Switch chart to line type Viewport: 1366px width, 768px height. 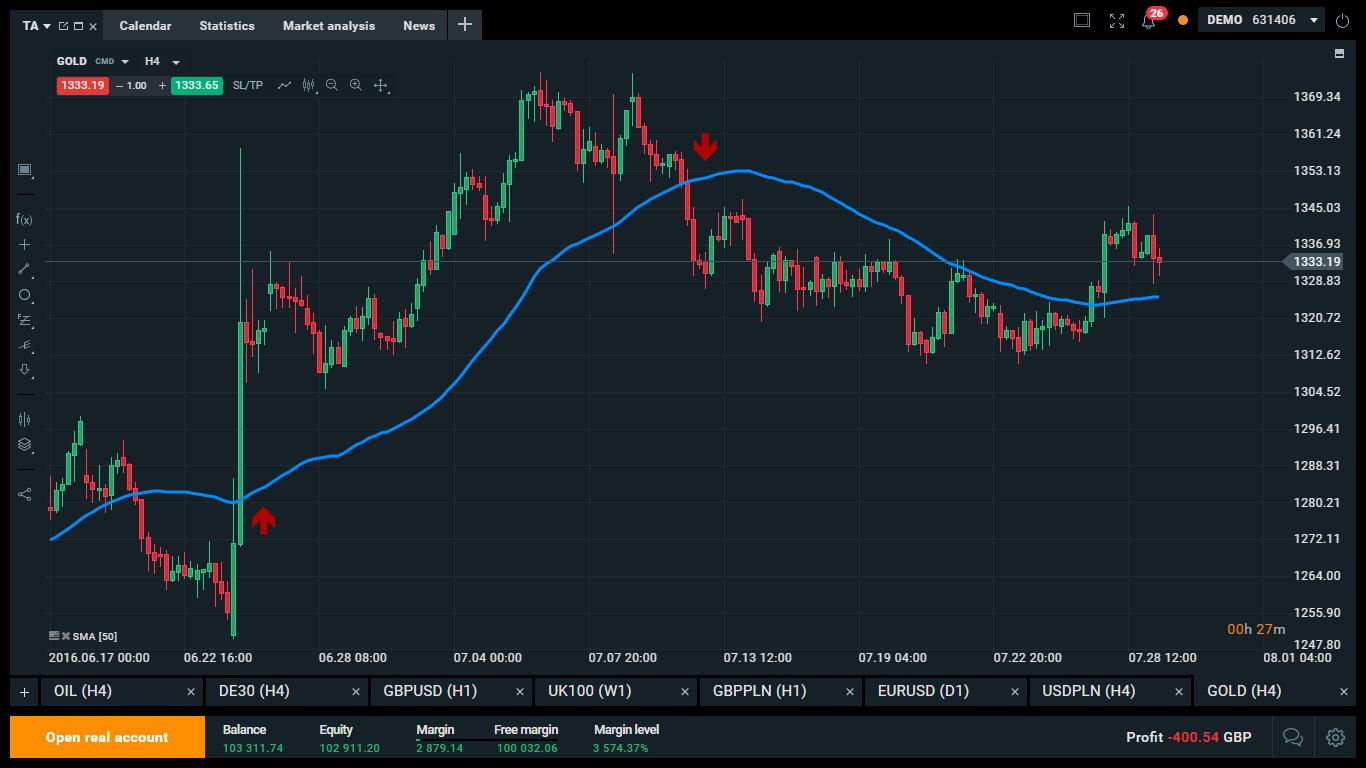tap(285, 86)
